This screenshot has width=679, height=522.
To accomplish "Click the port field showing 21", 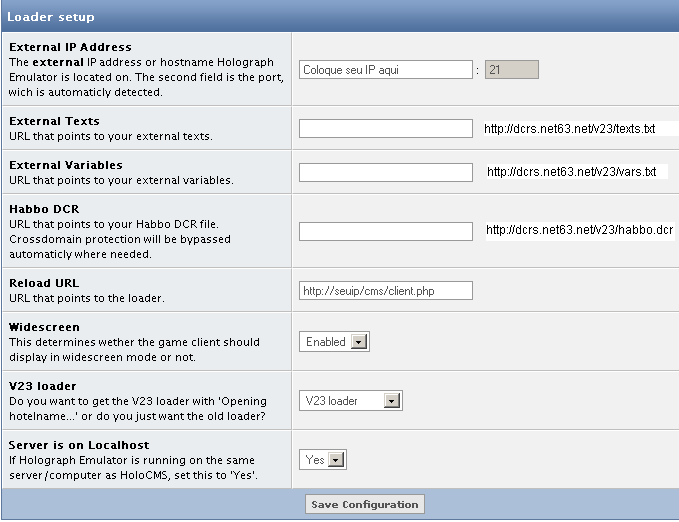I will click(511, 70).
